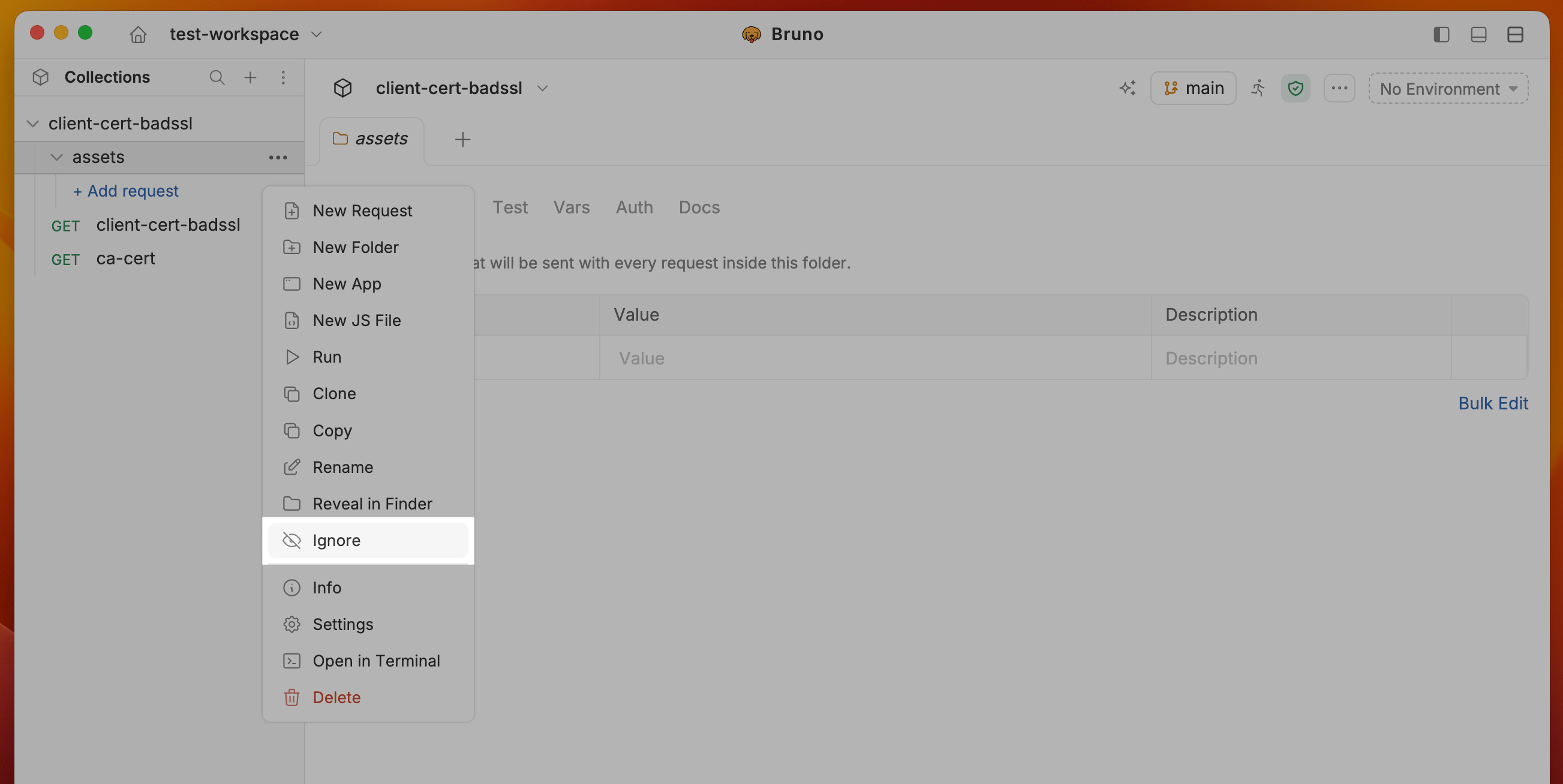The height and width of the screenshot is (784, 1563).
Task: Copy the assets folder
Action: coord(368,430)
